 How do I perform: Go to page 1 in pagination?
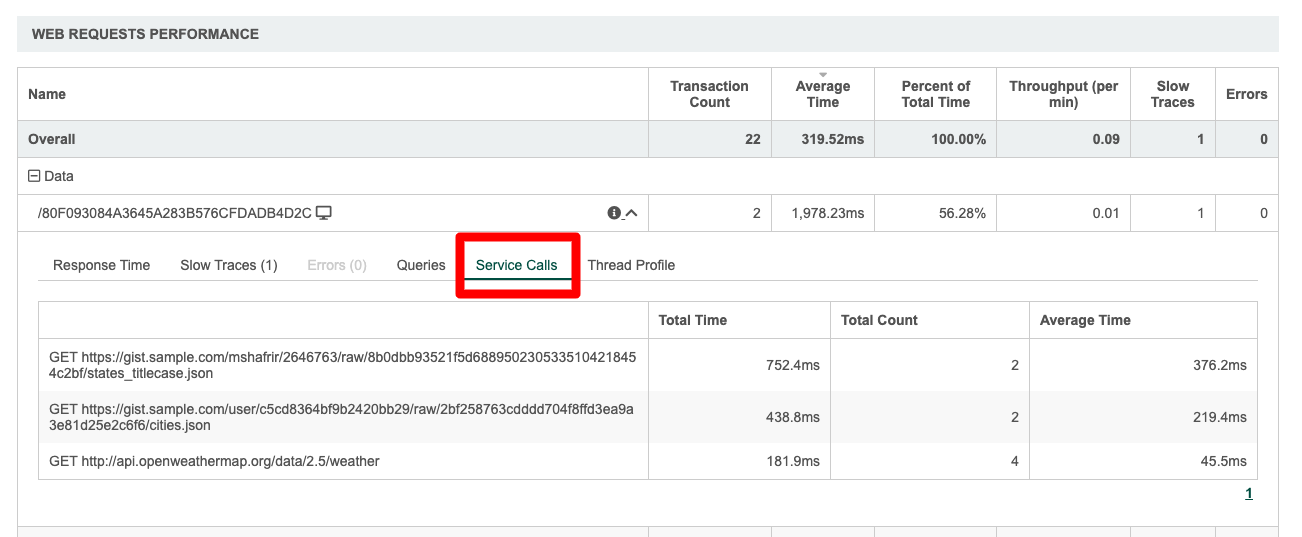click(x=1248, y=493)
